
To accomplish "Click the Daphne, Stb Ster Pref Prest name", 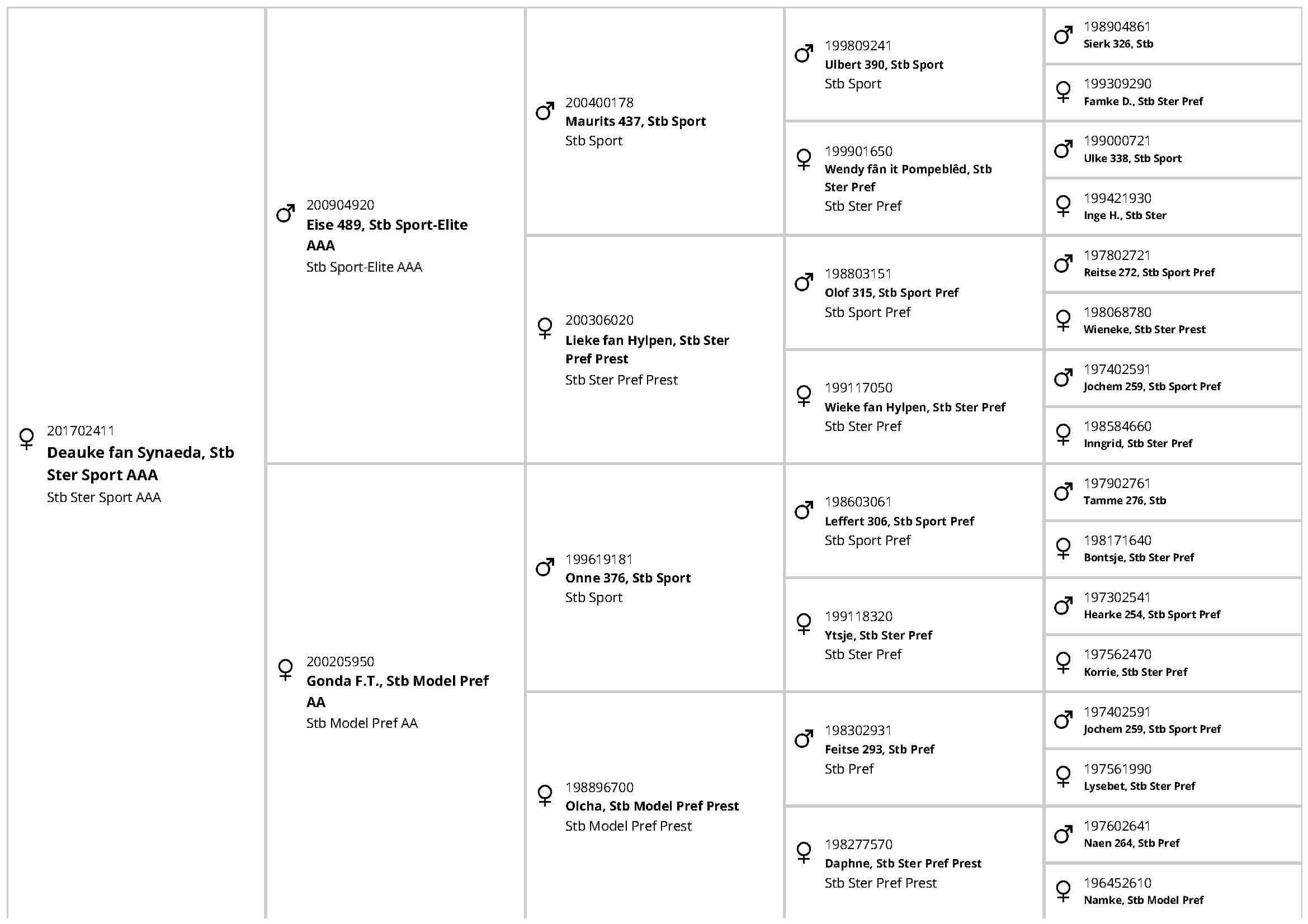I will 903,863.
